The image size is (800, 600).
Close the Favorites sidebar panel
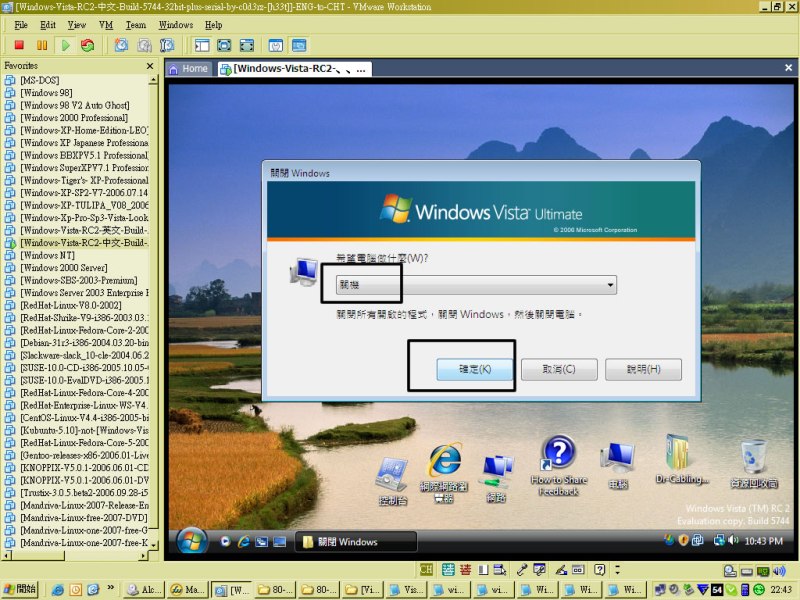coord(149,66)
